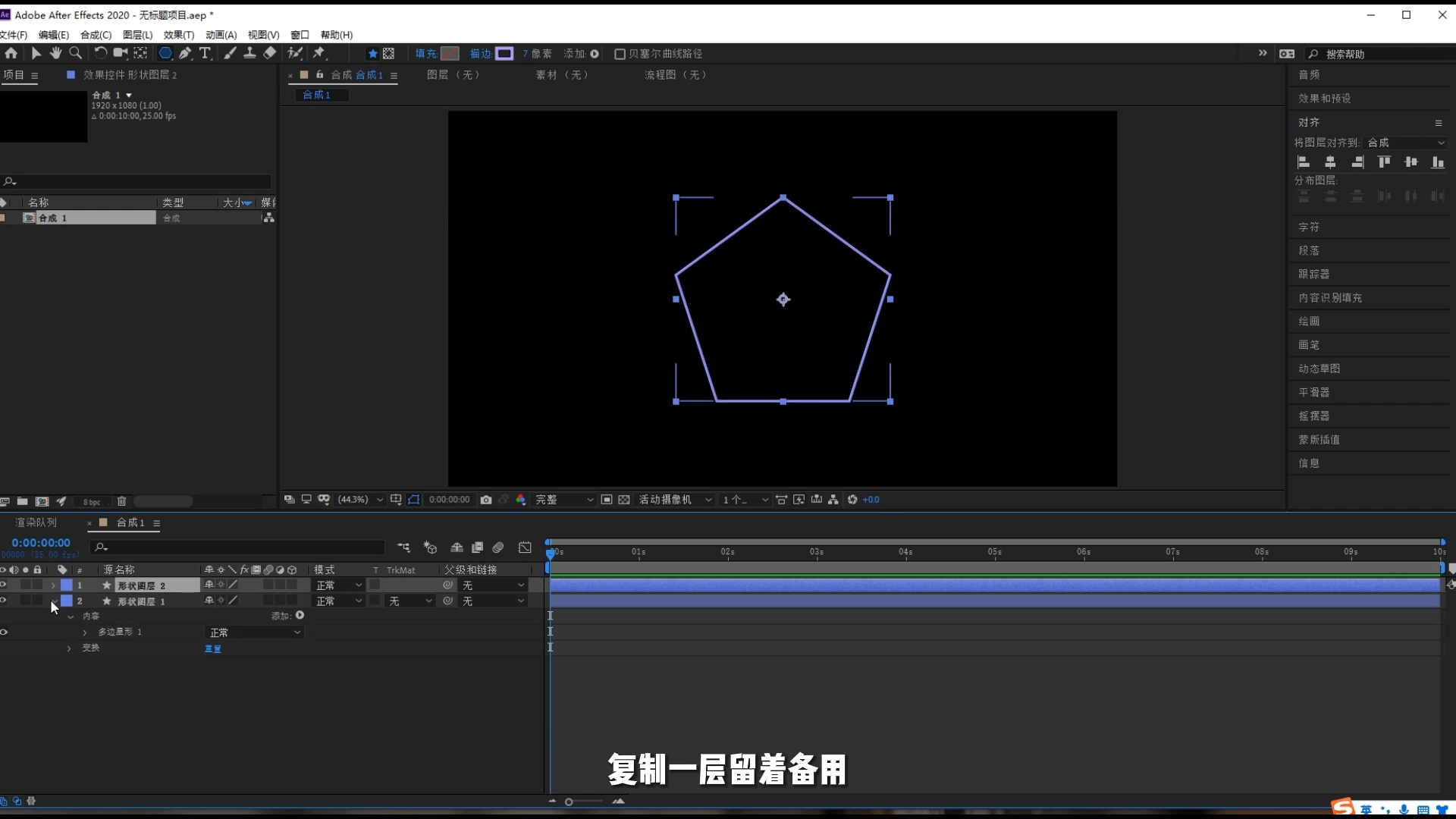Viewport: 1456px width, 819px height.
Task: Open the Graph Editor
Action: click(525, 548)
